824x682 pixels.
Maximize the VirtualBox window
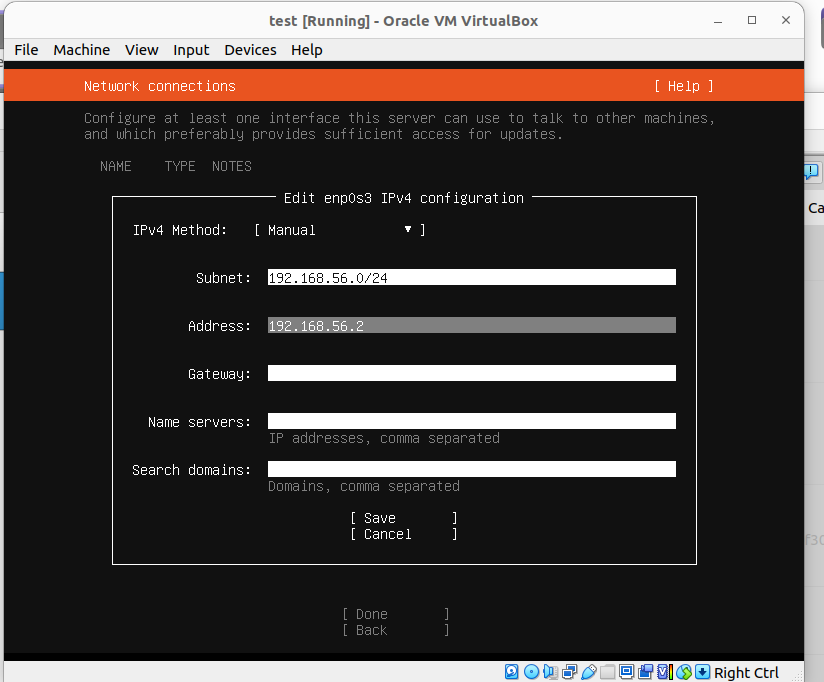(752, 20)
